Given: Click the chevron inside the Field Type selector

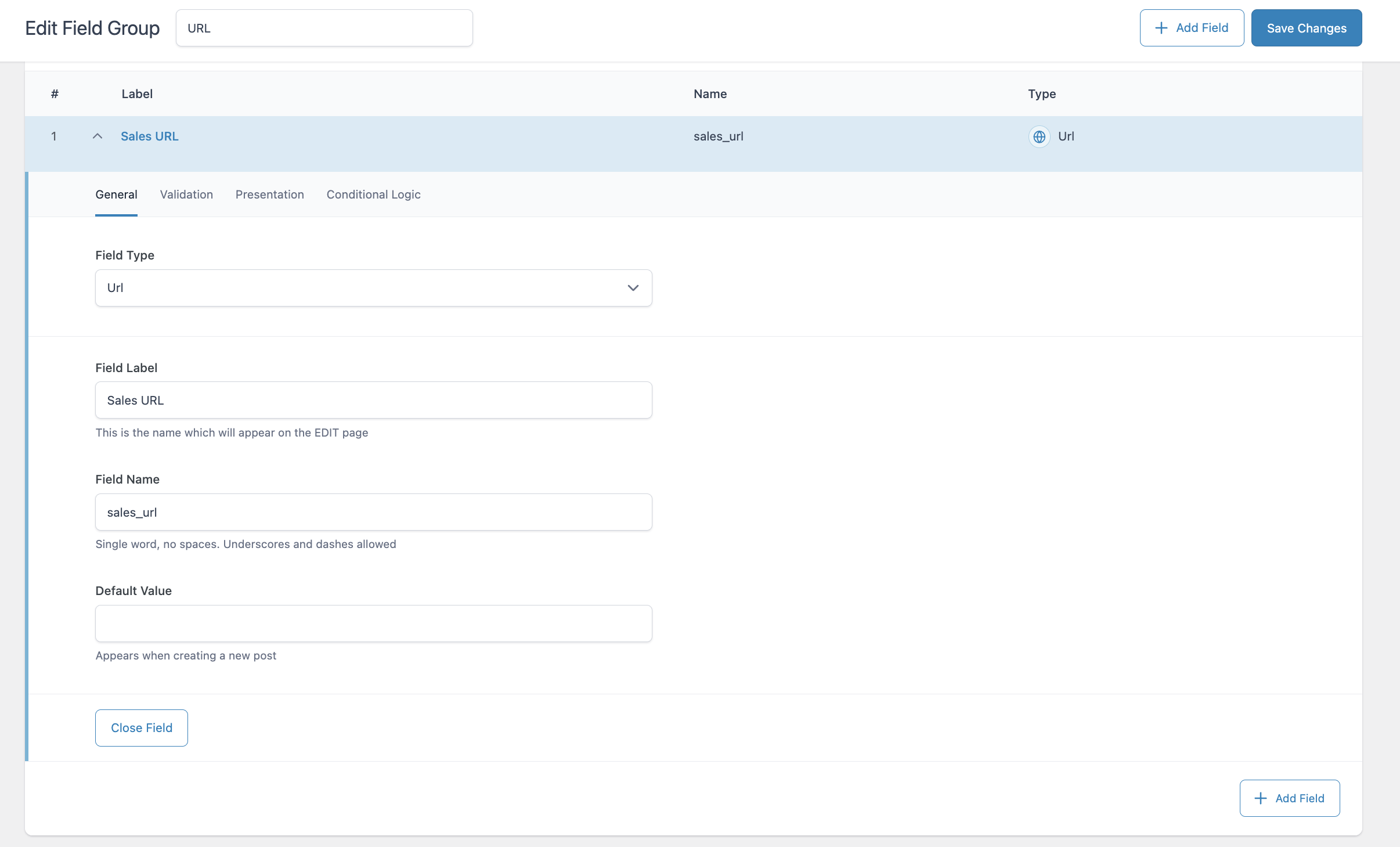Looking at the screenshot, I should (x=633, y=287).
